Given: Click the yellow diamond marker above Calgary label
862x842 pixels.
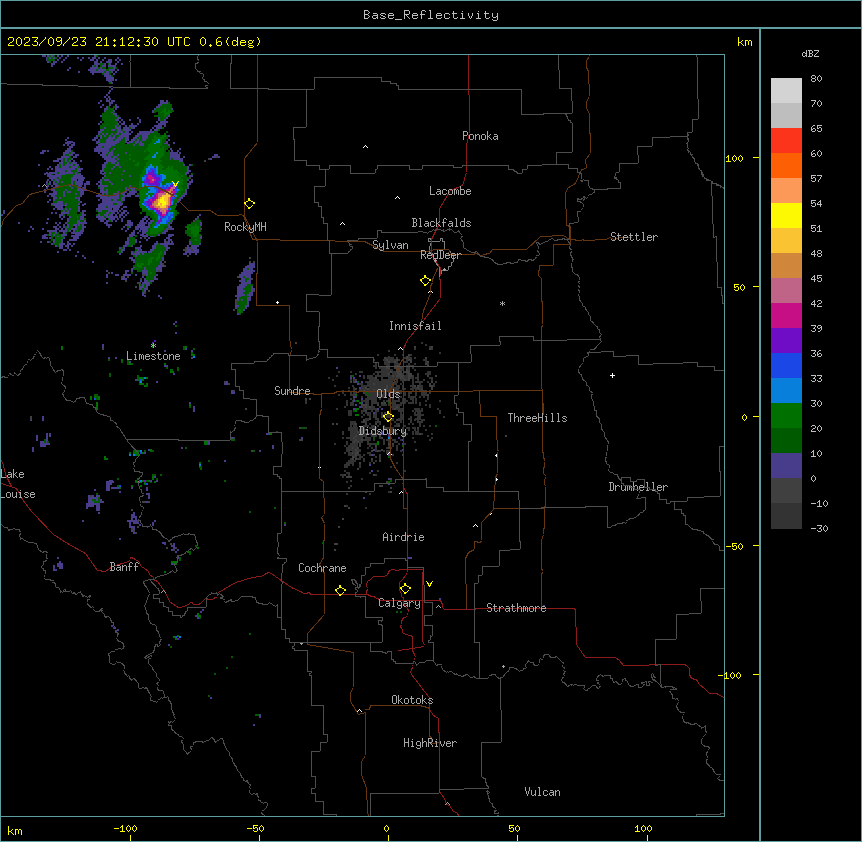Looking at the screenshot, I should tap(405, 589).
